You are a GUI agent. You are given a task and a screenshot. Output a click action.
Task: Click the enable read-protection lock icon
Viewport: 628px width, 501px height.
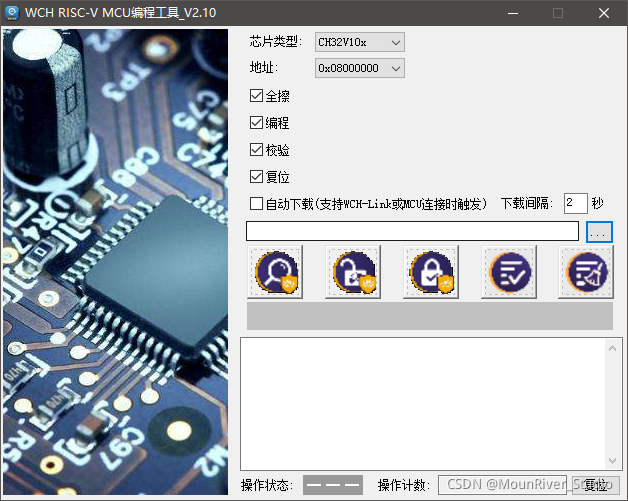point(431,272)
